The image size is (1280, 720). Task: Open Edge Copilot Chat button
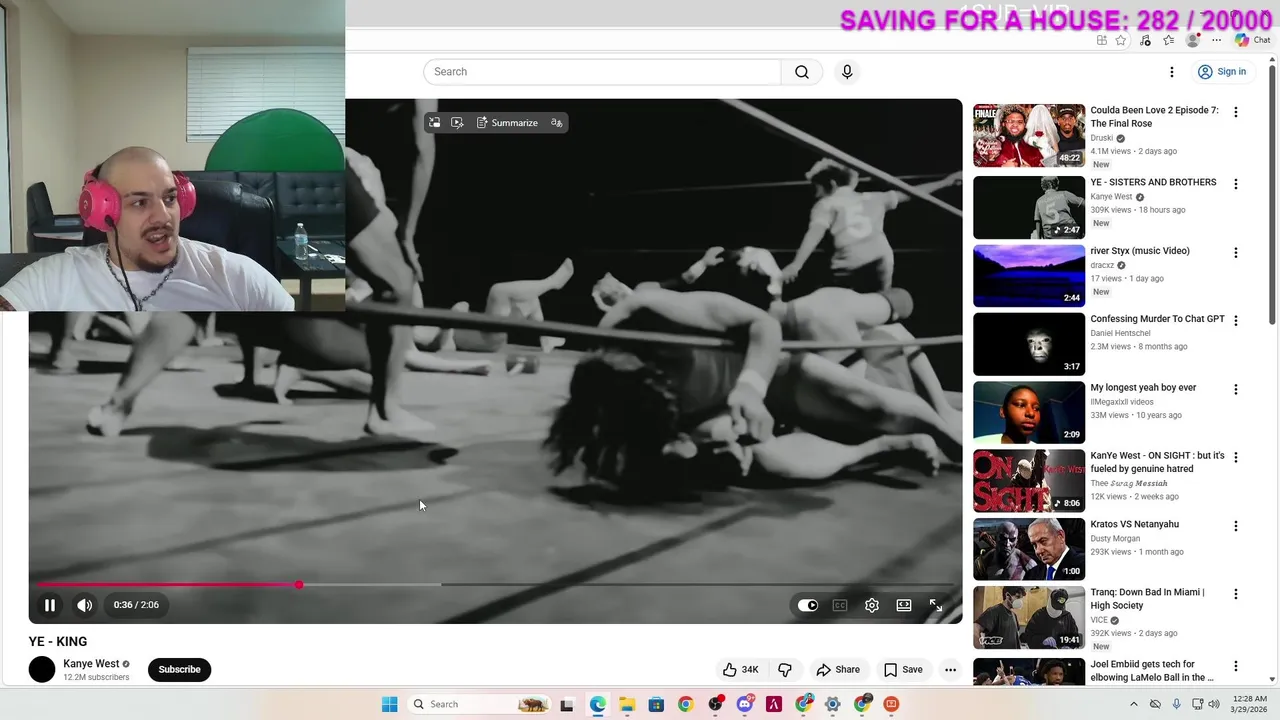click(x=1252, y=40)
